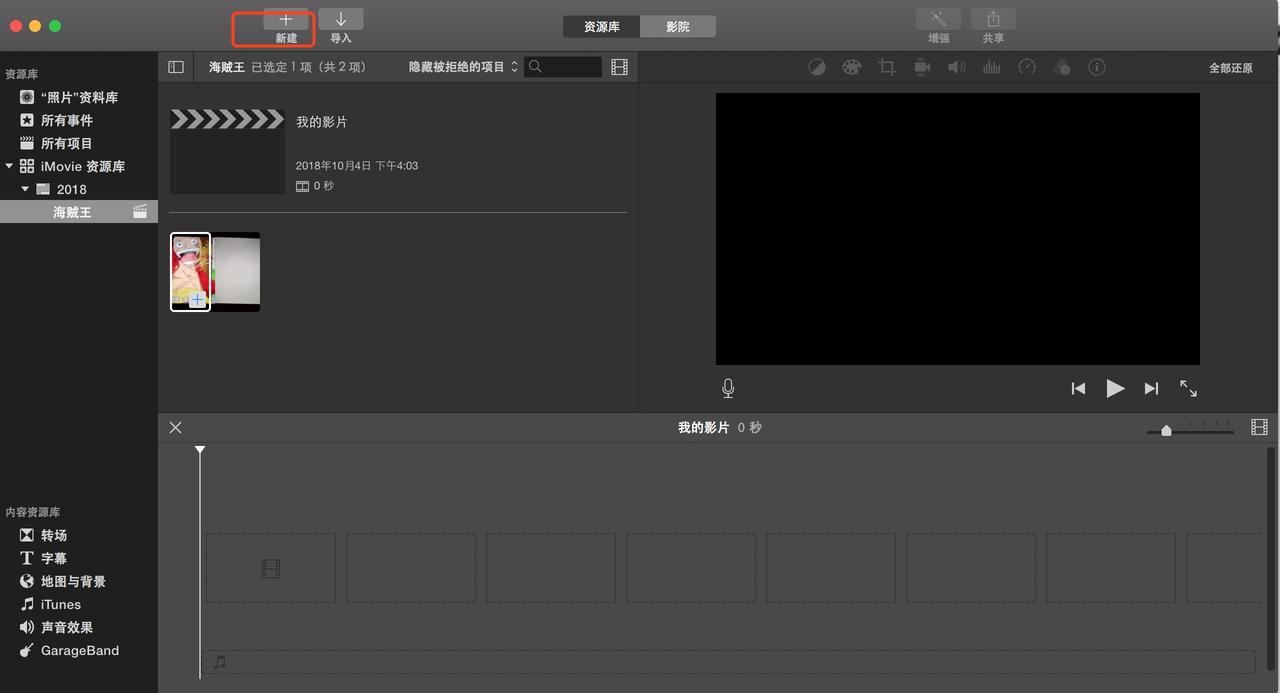This screenshot has height=693, width=1280.
Task: Open 隐藏被拒绝的项目 filter dropdown
Action: 464,67
